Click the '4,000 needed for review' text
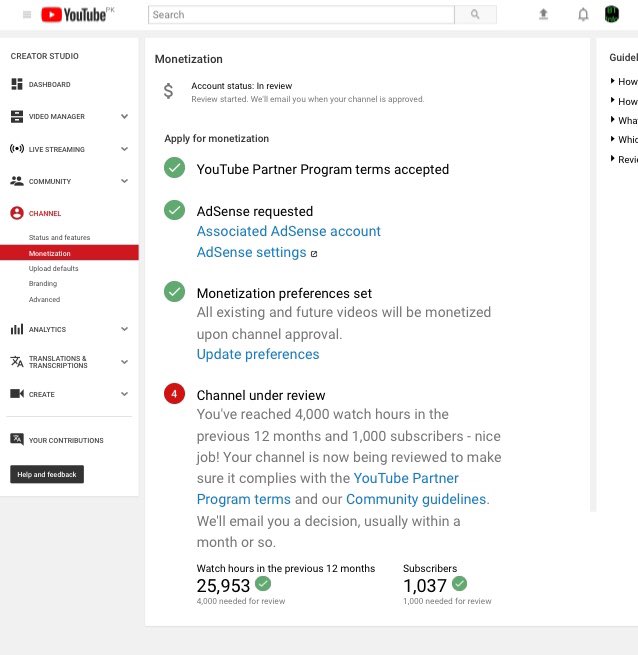 coord(241,601)
